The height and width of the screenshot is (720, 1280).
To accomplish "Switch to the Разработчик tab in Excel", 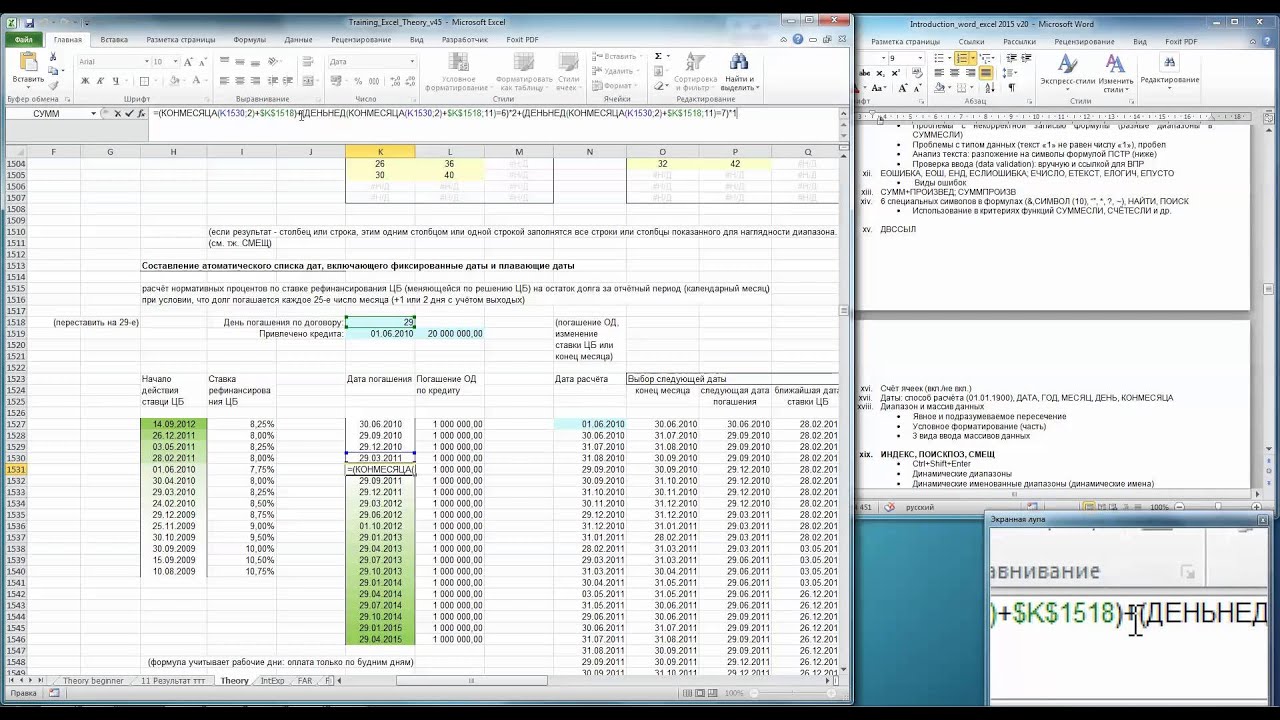I will point(465,40).
